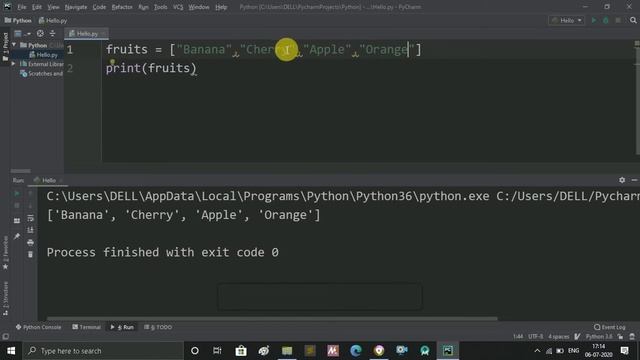Click the Python 3.6 interpreter selector
Screen dimensions: 640x360
point(599,336)
